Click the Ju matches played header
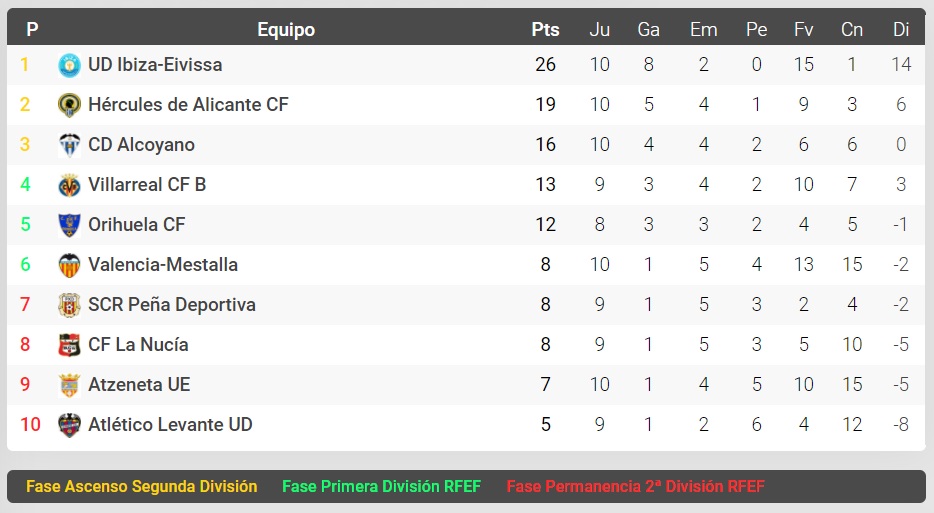This screenshot has width=934, height=513. tap(599, 30)
